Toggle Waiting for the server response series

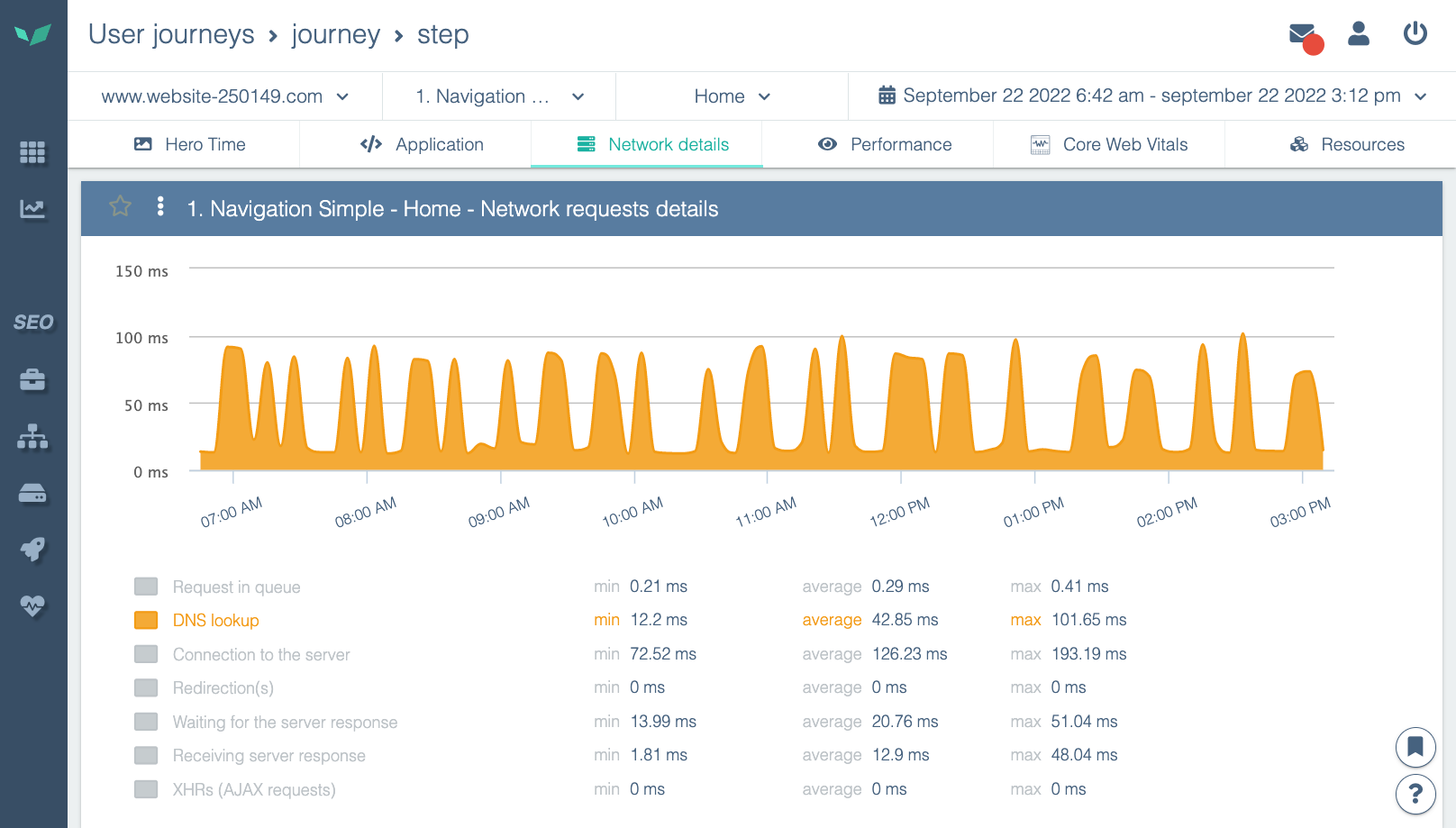[x=146, y=722]
